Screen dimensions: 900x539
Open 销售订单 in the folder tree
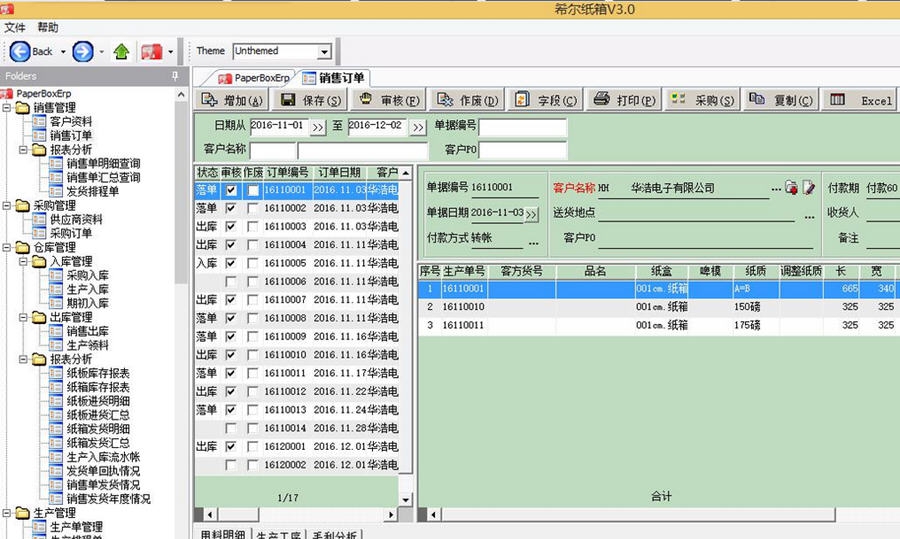71,135
